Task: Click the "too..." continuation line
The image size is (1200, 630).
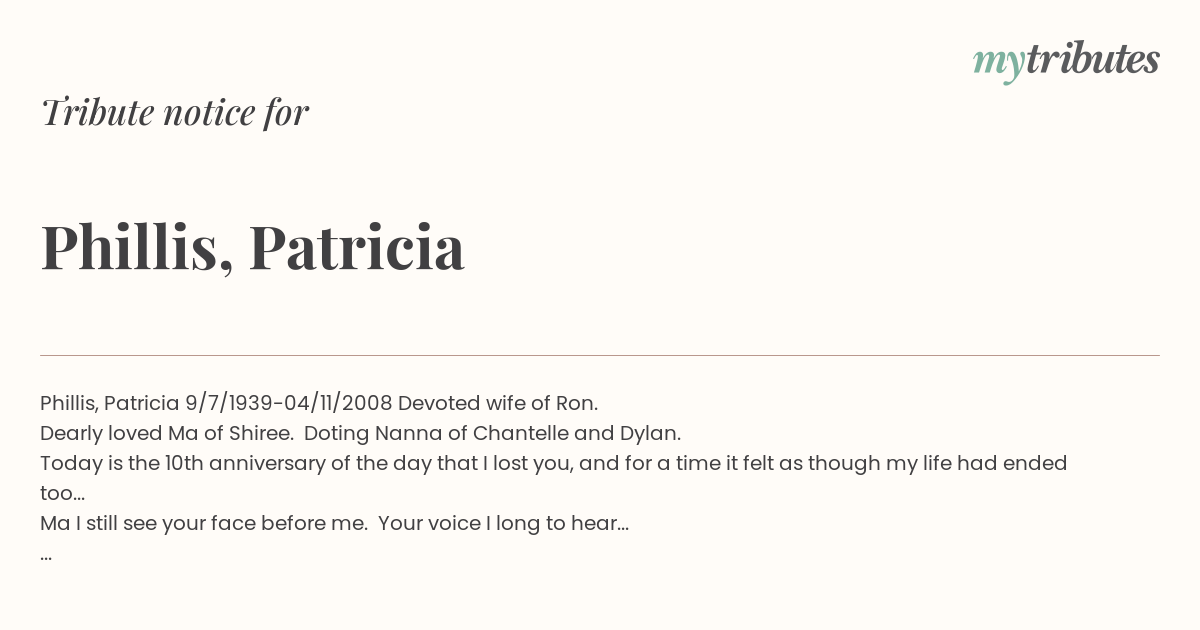Action: point(62,494)
